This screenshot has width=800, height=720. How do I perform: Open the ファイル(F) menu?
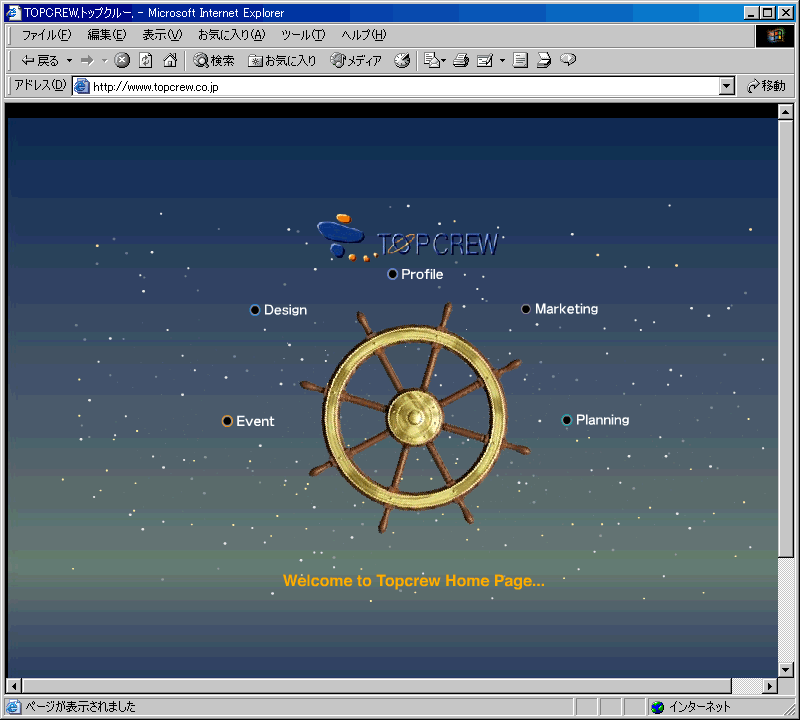click(x=46, y=35)
